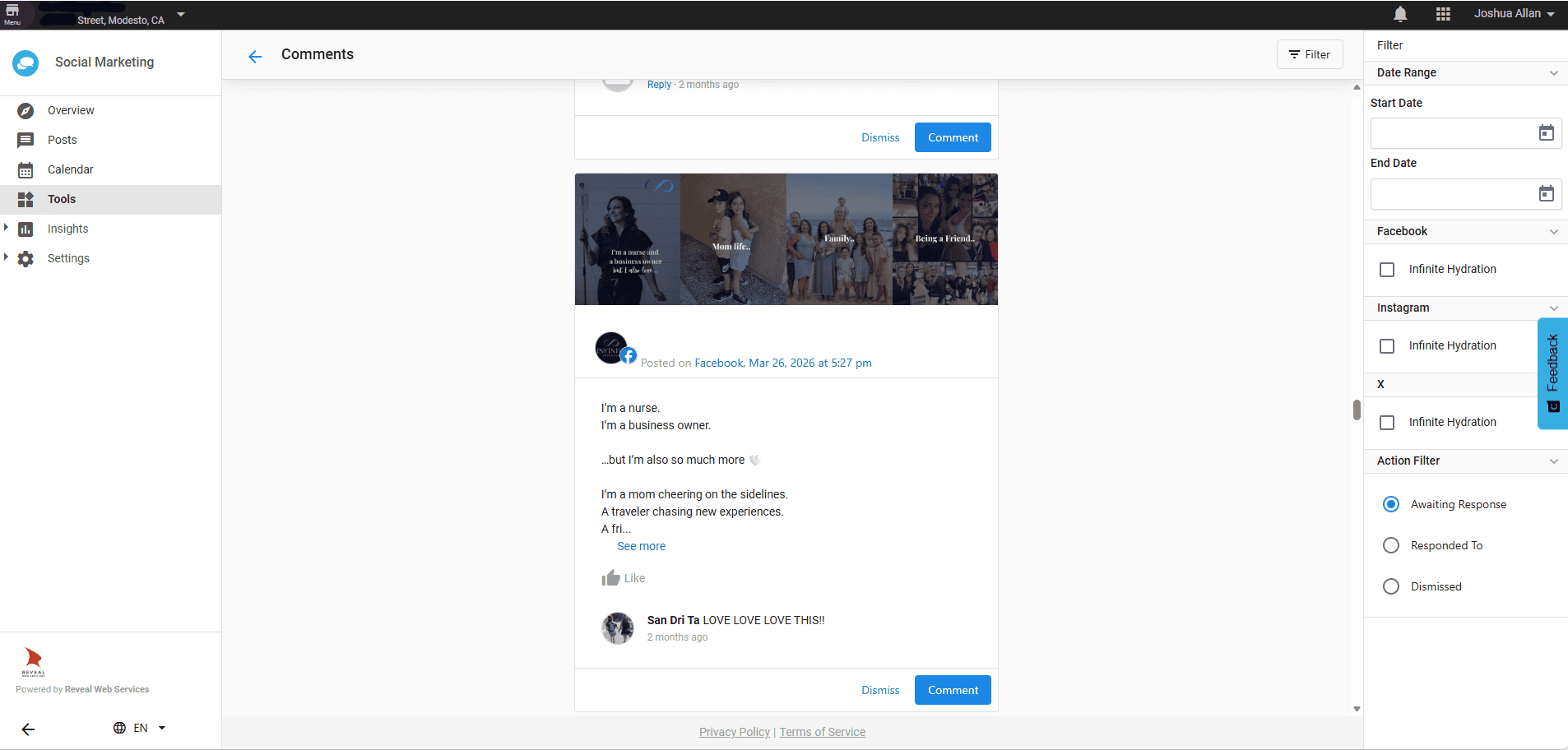
Task: Click the Calendar sidebar icon
Action: click(x=26, y=169)
